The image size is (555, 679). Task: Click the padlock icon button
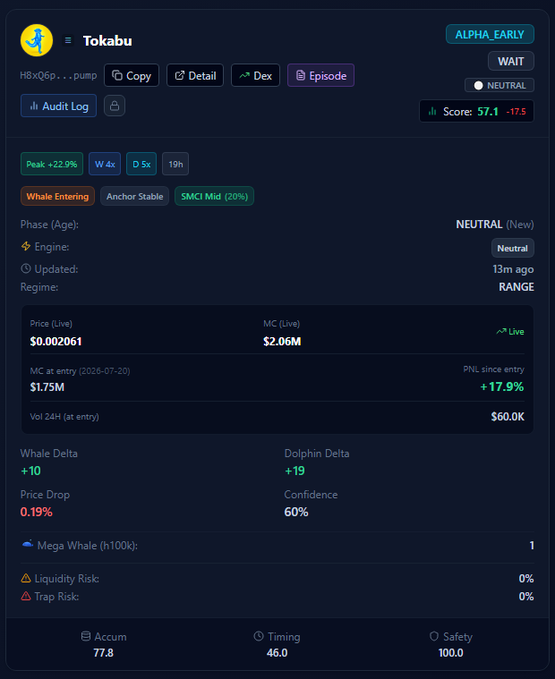pyautogui.click(x=115, y=106)
